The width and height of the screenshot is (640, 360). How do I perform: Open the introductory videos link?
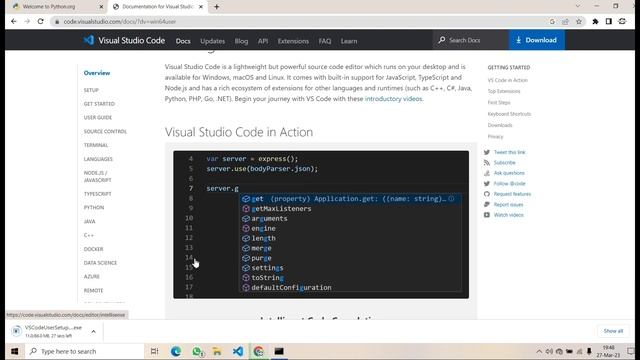(x=393, y=99)
